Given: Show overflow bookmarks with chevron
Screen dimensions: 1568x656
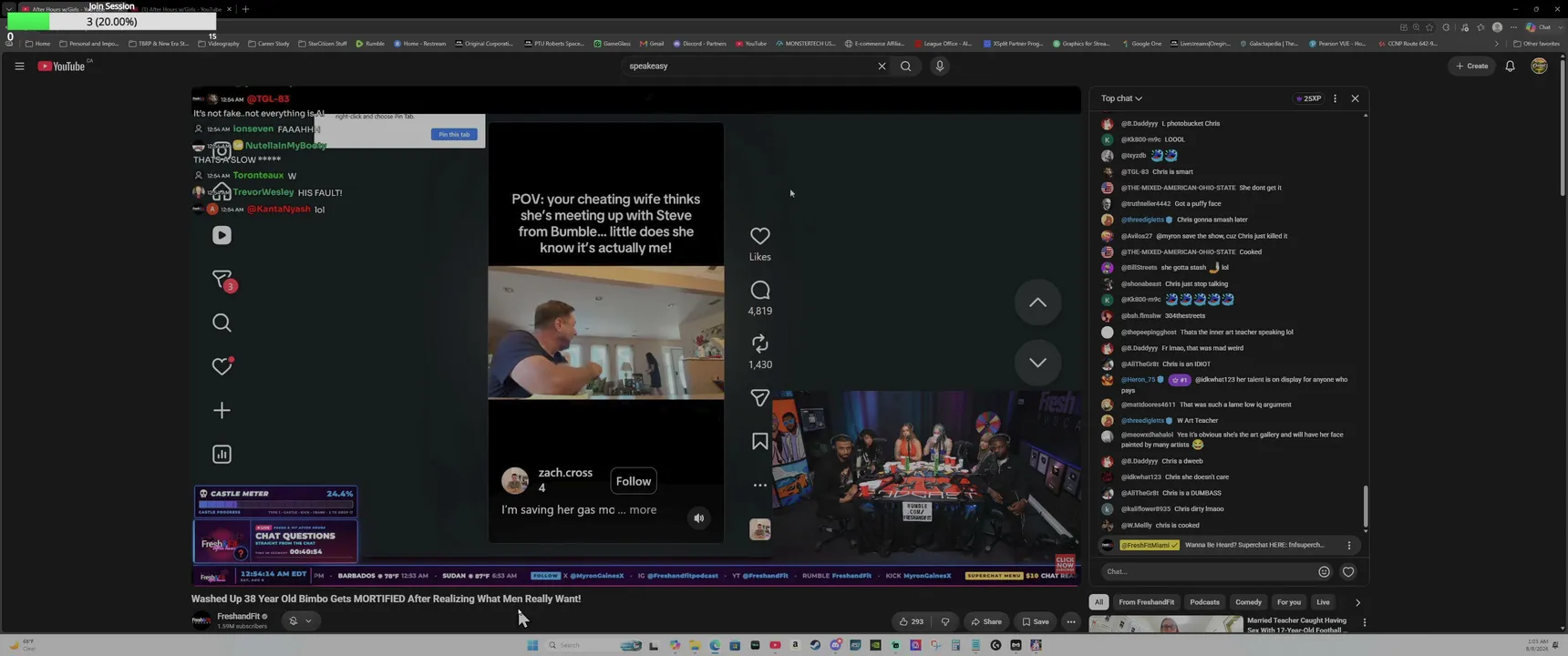Looking at the screenshot, I should [1496, 44].
